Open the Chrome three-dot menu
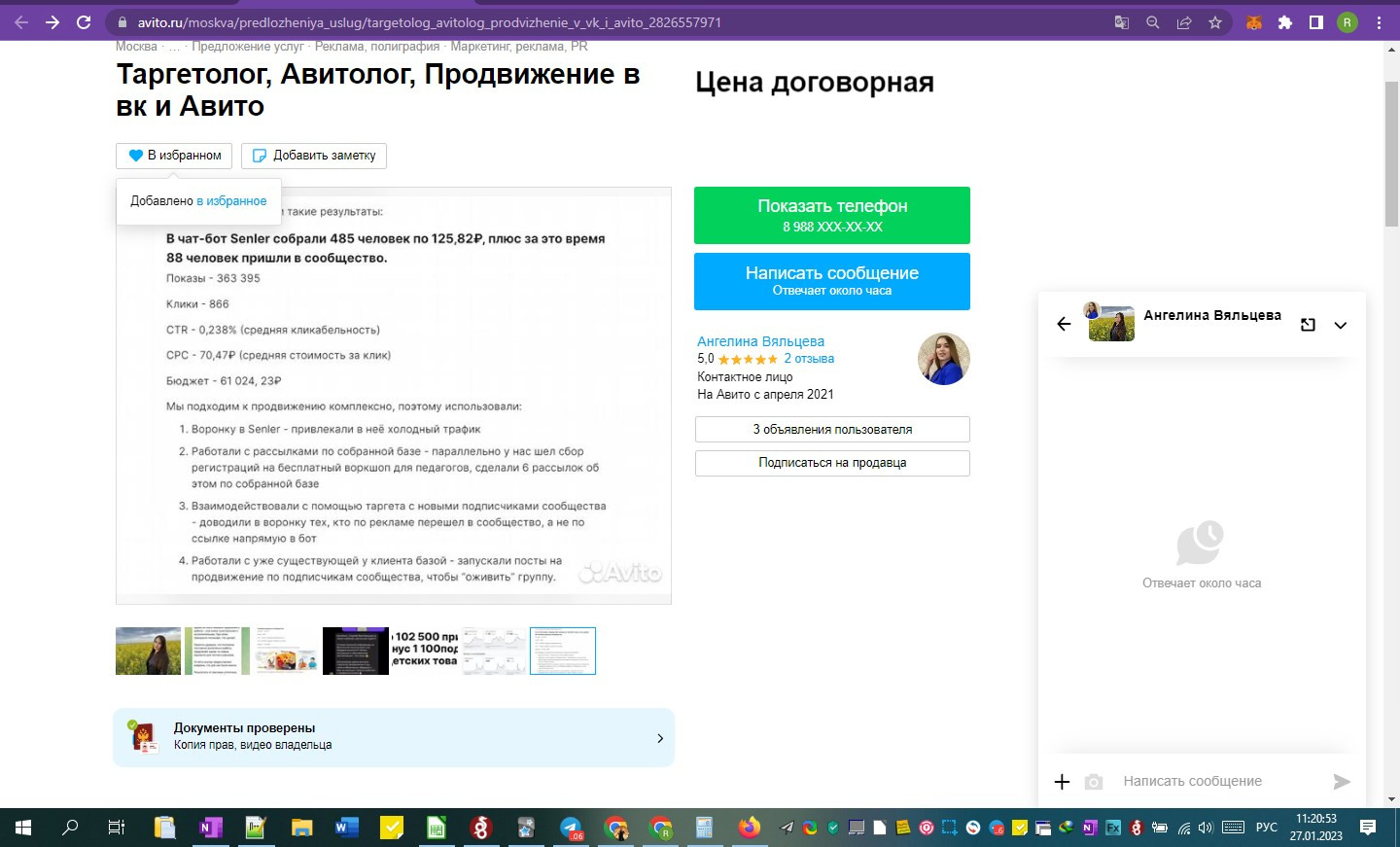 click(x=1379, y=22)
